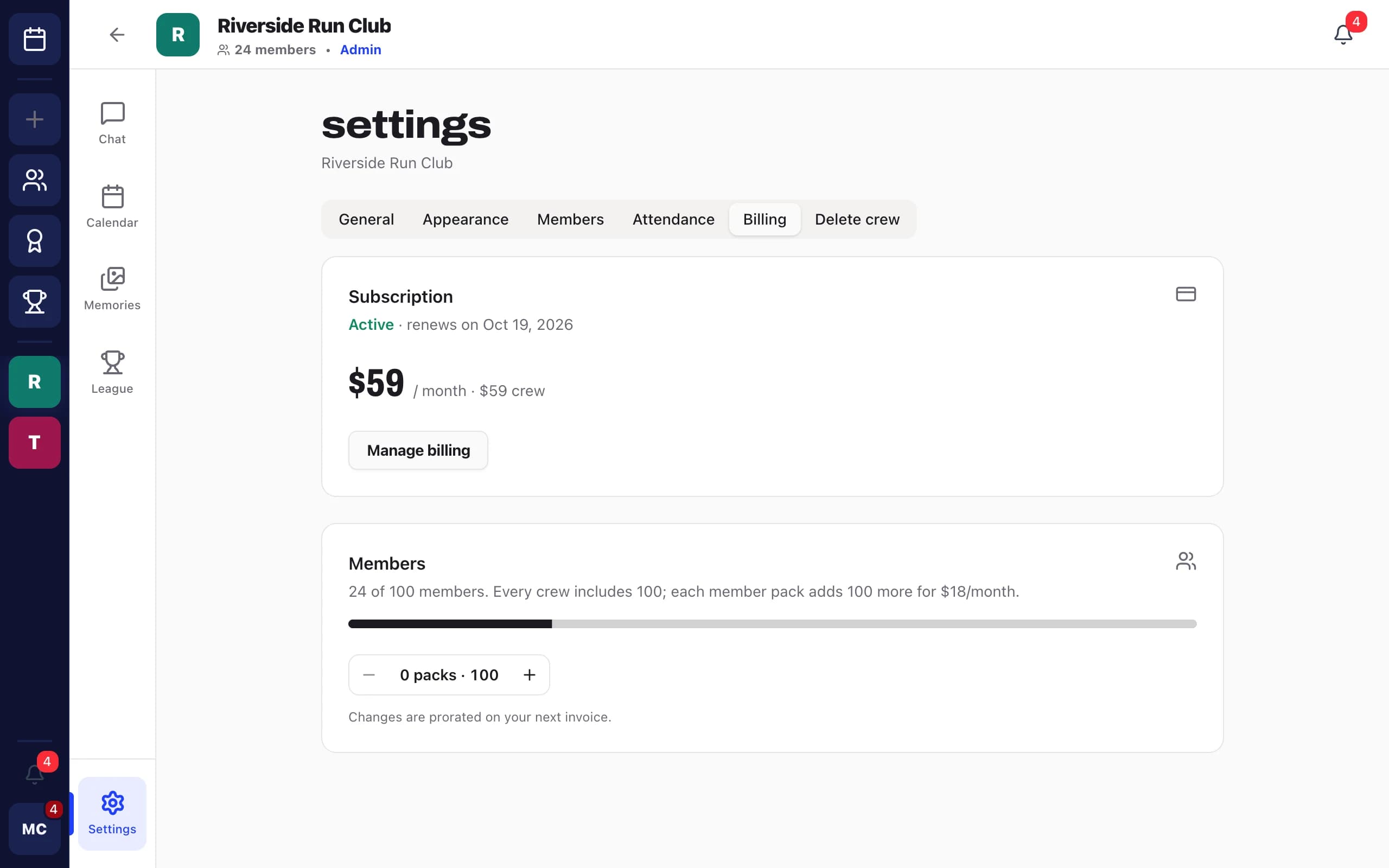Click the plus create button in dark rail
This screenshot has width=1389, height=868.
[x=34, y=119]
